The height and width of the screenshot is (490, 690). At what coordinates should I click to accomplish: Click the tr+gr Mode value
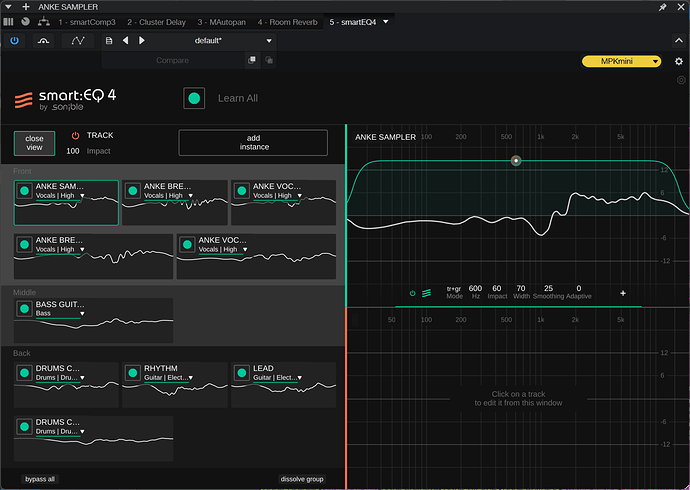point(454,289)
